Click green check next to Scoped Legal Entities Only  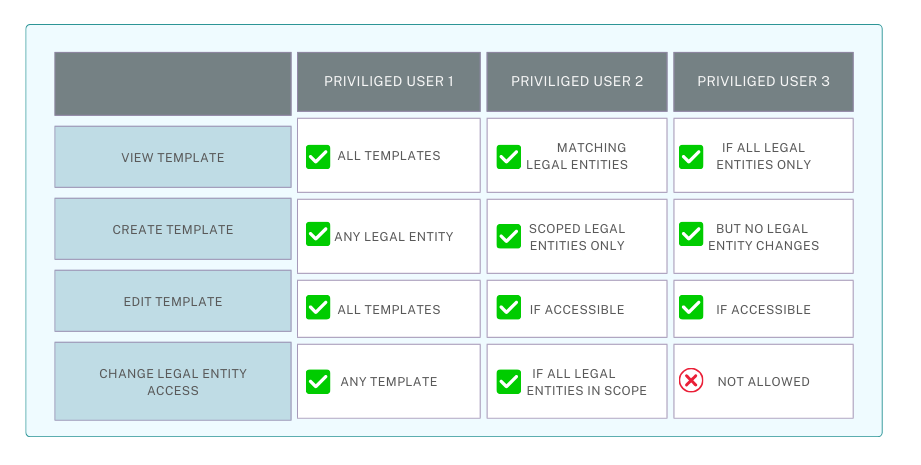(508, 234)
